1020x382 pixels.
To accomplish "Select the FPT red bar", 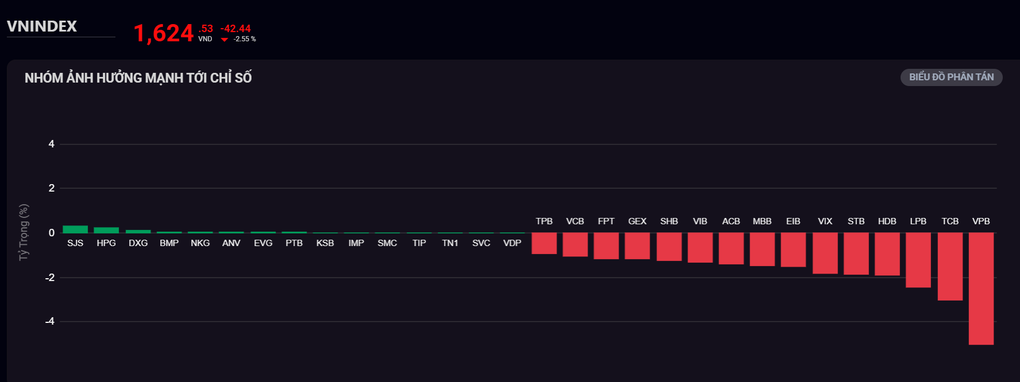I will [x=606, y=246].
